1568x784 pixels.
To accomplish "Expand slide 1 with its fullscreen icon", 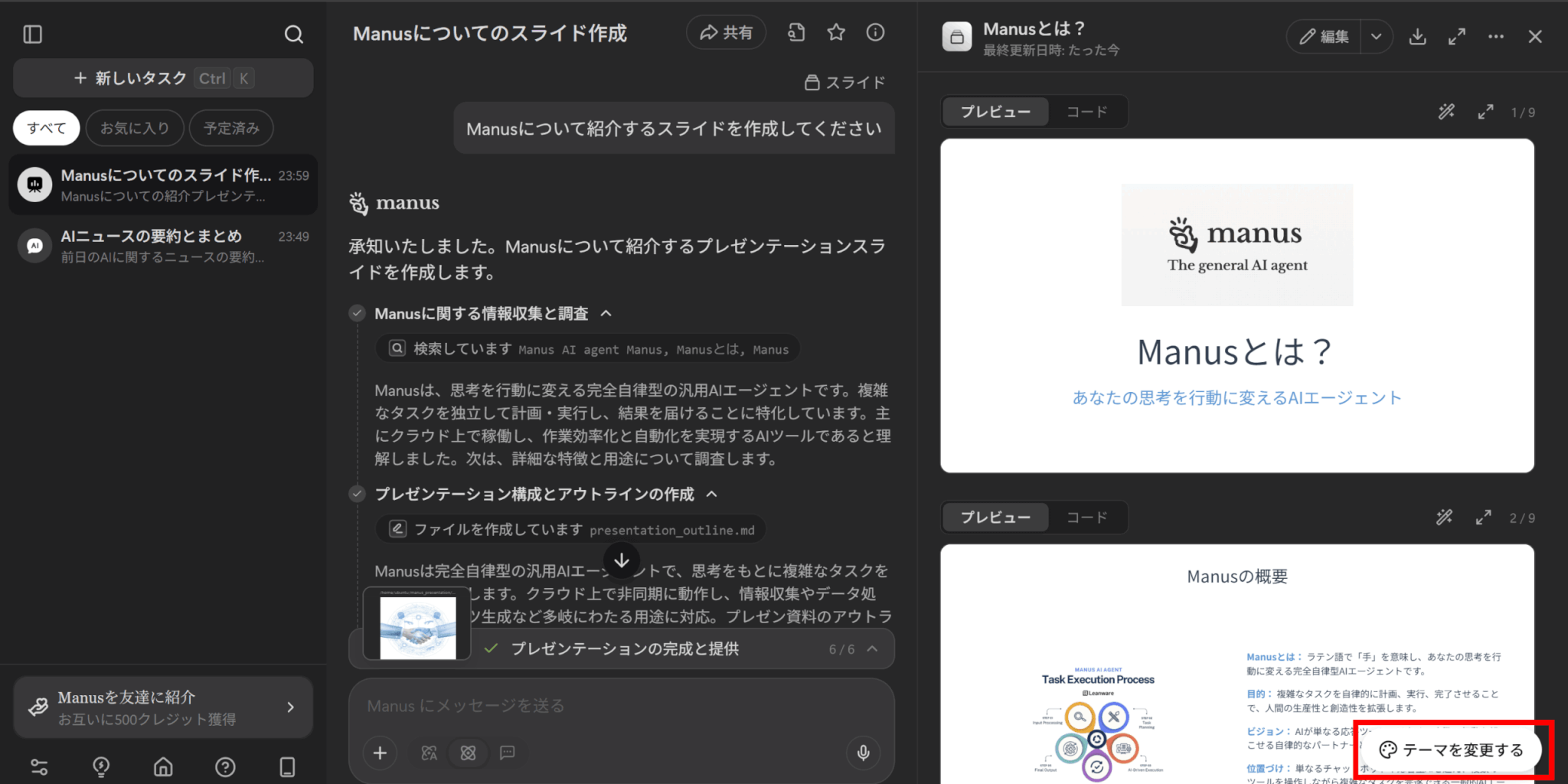I will [1486, 112].
